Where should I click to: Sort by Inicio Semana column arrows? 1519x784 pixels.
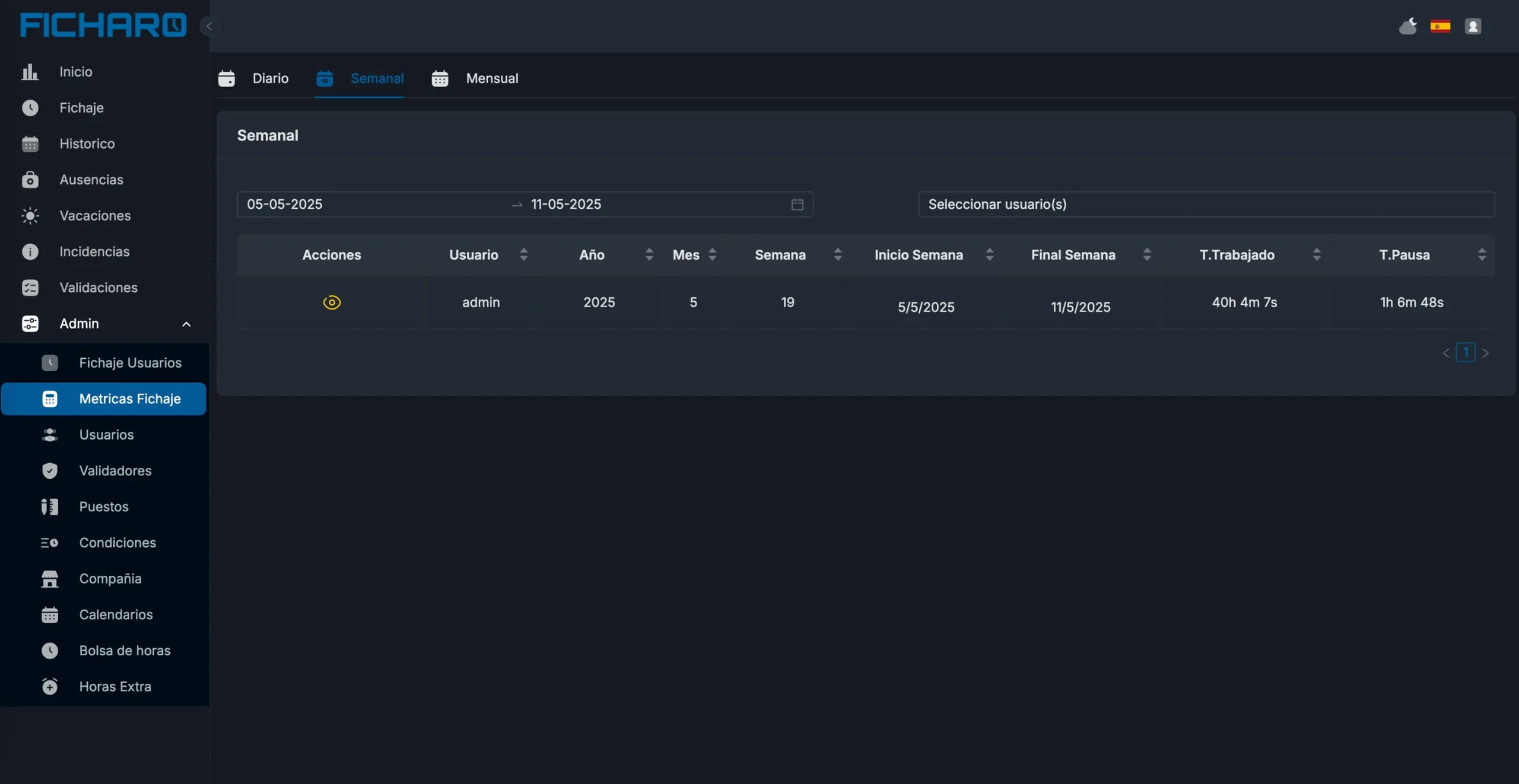[989, 255]
